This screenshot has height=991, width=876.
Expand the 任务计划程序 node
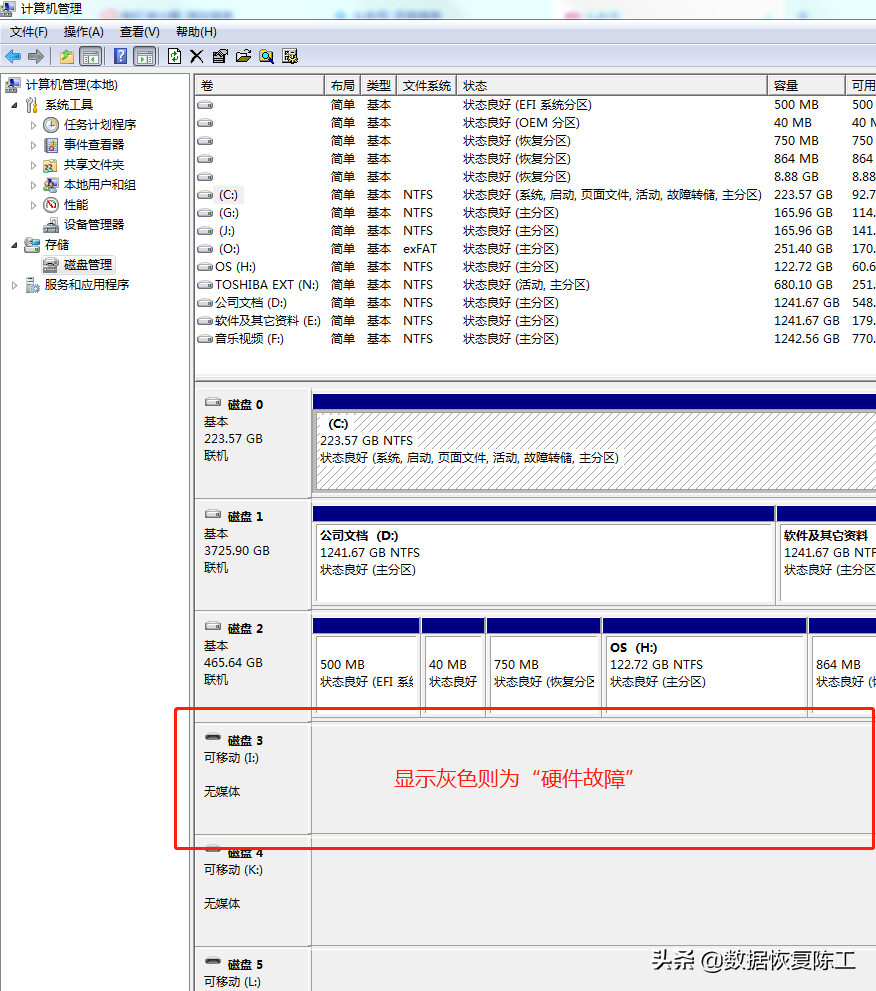(33, 125)
